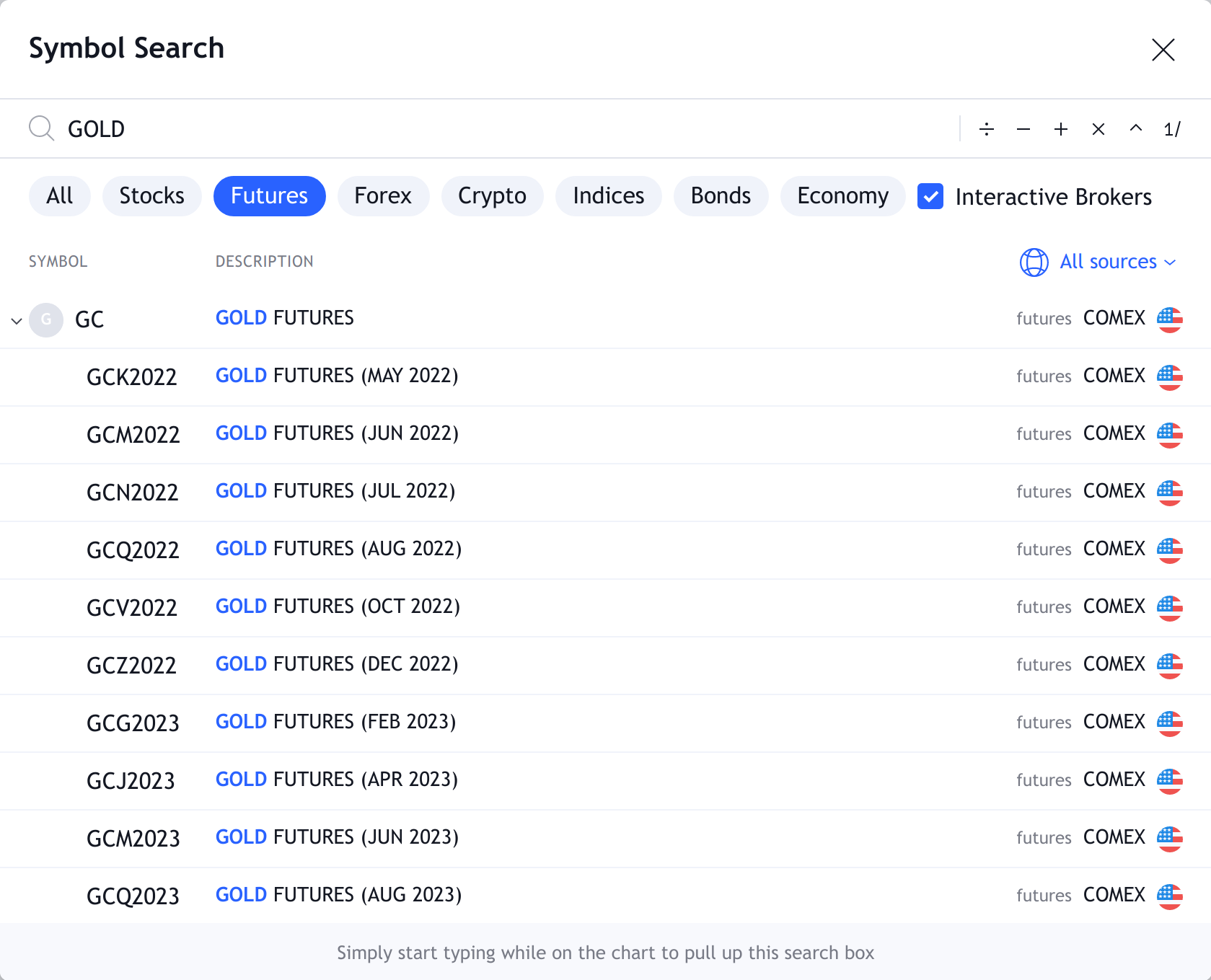Click GOLD FUTURES (OCT 2022) description
Viewport: 1211px width, 980px height.
pyautogui.click(x=338, y=606)
